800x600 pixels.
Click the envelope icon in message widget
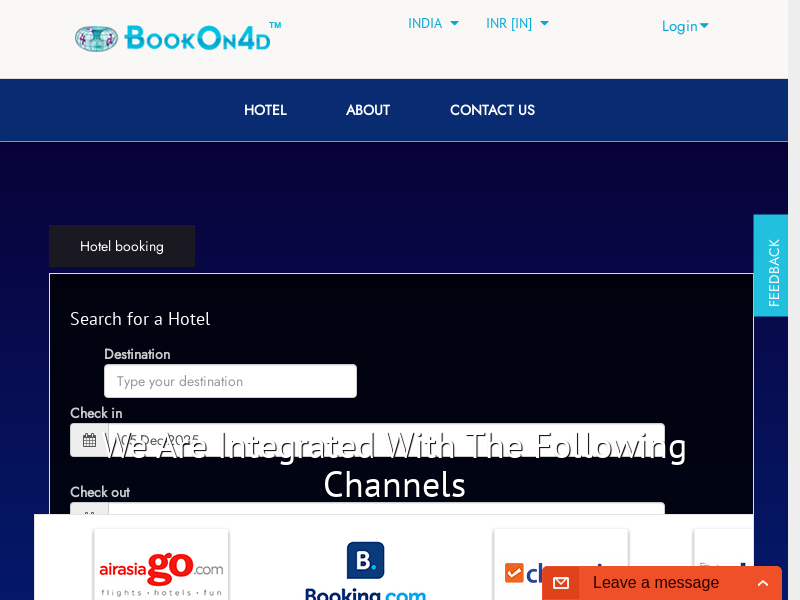pos(561,583)
